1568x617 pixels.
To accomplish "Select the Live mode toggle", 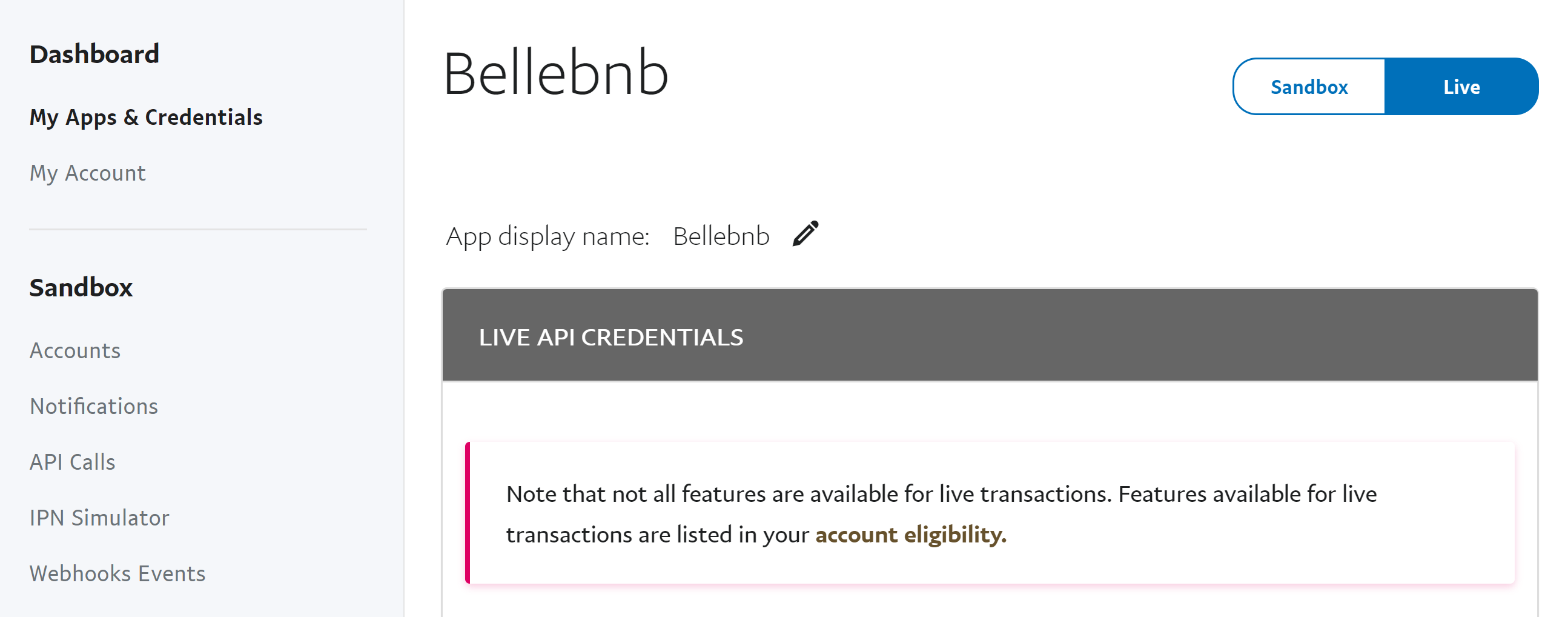I will pos(1461,87).
